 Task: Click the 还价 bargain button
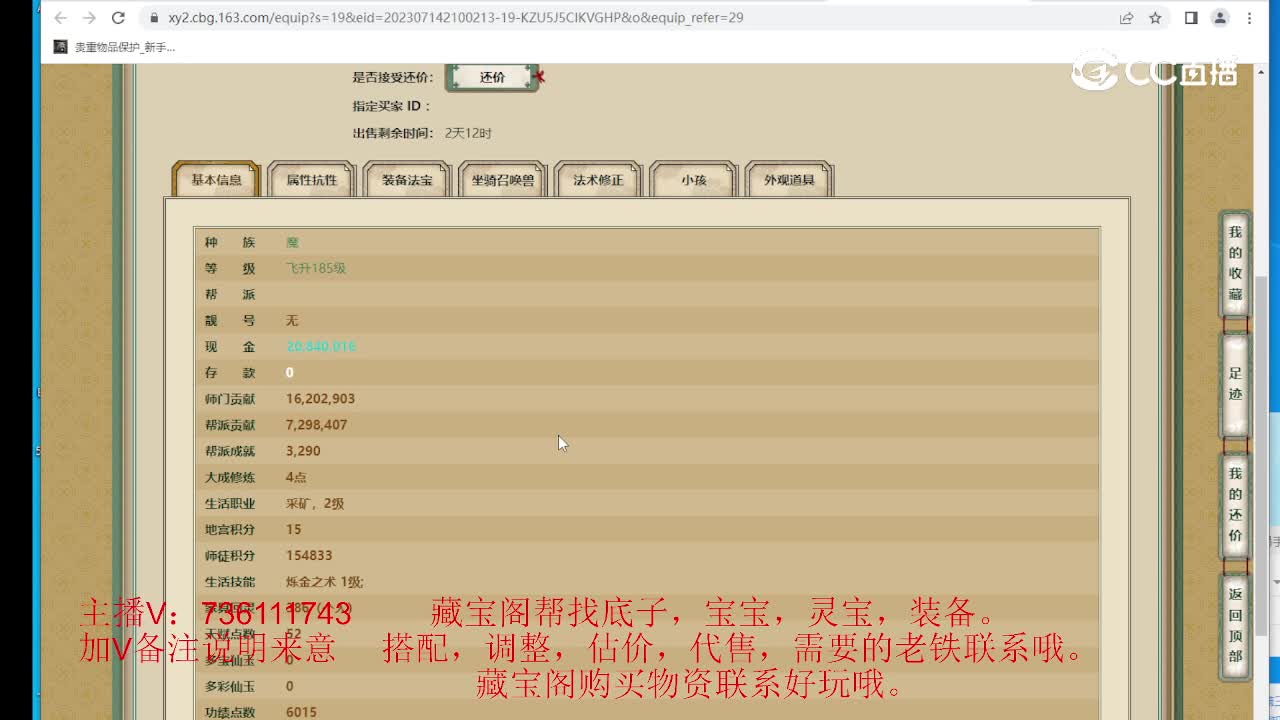coord(492,77)
